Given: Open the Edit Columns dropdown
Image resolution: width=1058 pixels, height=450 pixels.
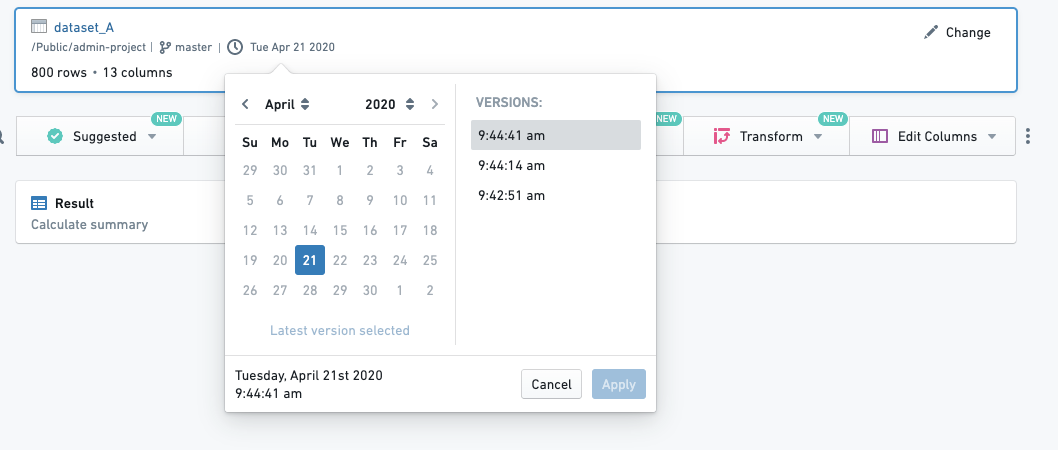Looking at the screenshot, I should (x=932, y=136).
